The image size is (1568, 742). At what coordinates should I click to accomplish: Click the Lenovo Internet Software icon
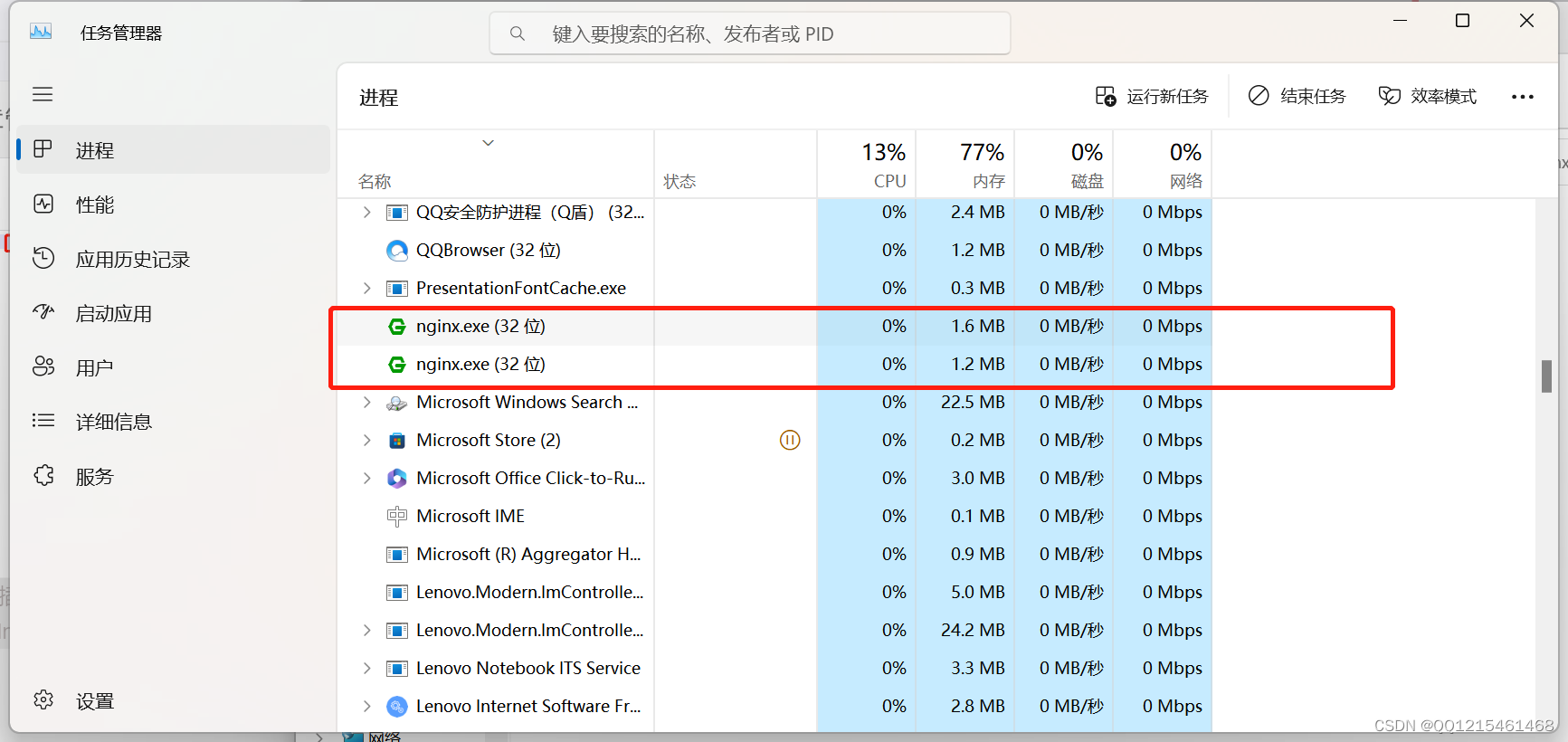(396, 706)
